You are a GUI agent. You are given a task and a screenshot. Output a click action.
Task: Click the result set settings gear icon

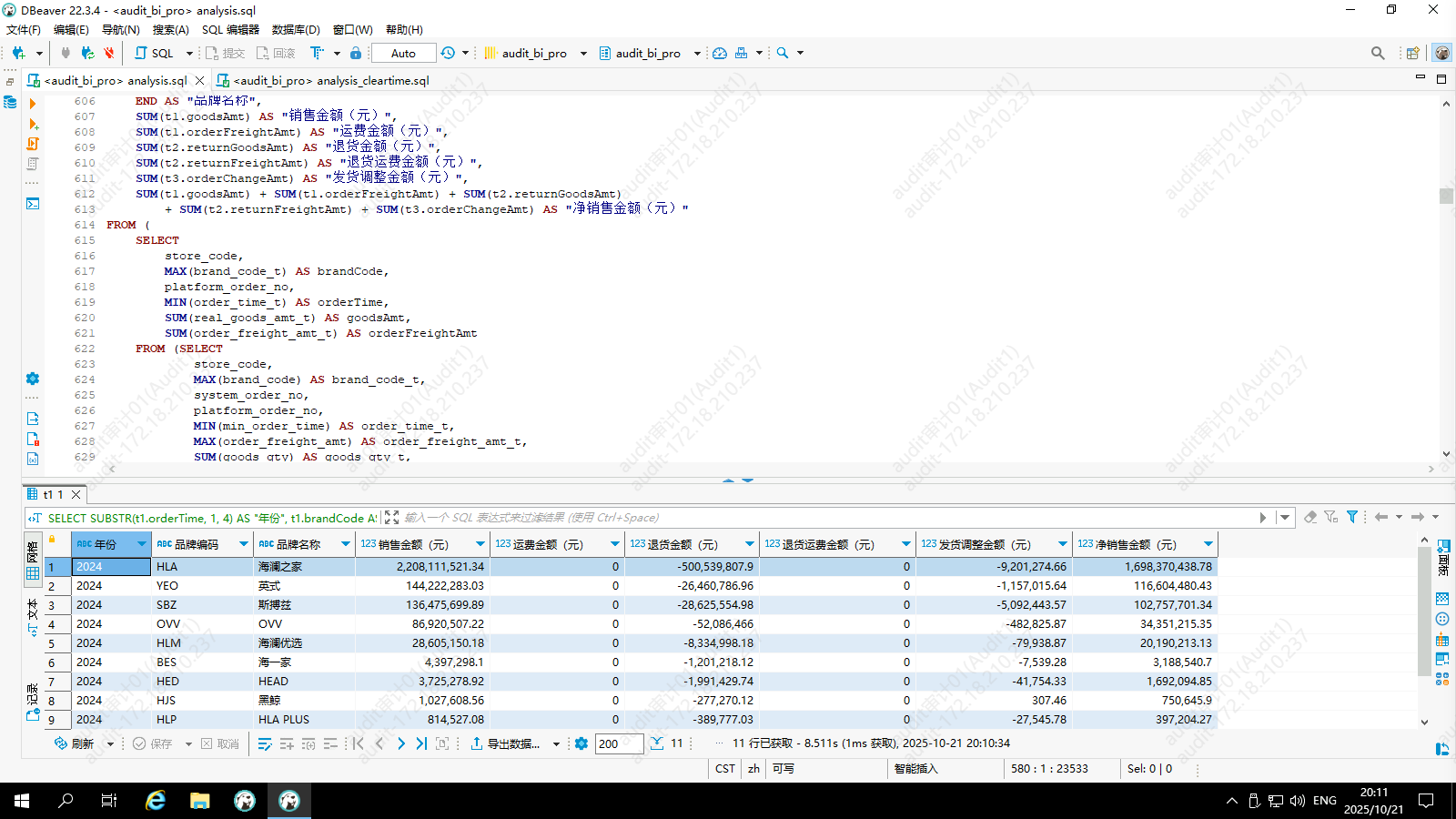[581, 743]
